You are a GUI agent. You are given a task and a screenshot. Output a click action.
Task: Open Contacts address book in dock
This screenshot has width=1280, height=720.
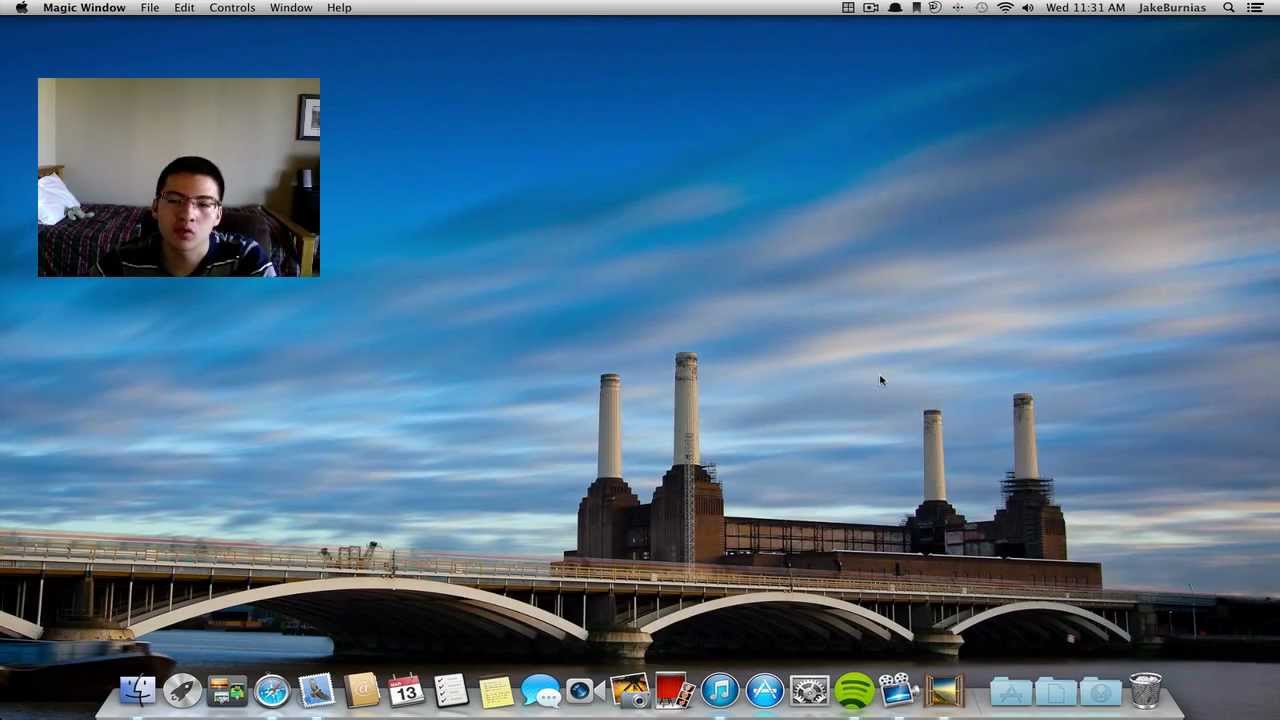click(x=361, y=690)
